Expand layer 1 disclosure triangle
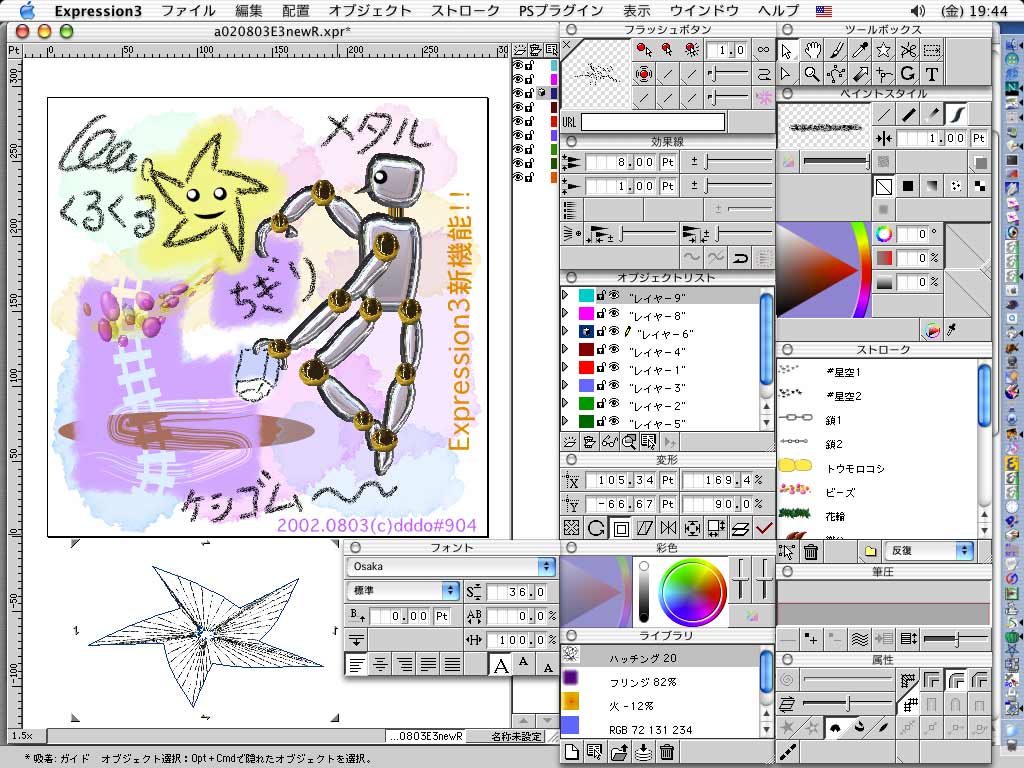Viewport: 1024px width, 768px height. click(566, 367)
